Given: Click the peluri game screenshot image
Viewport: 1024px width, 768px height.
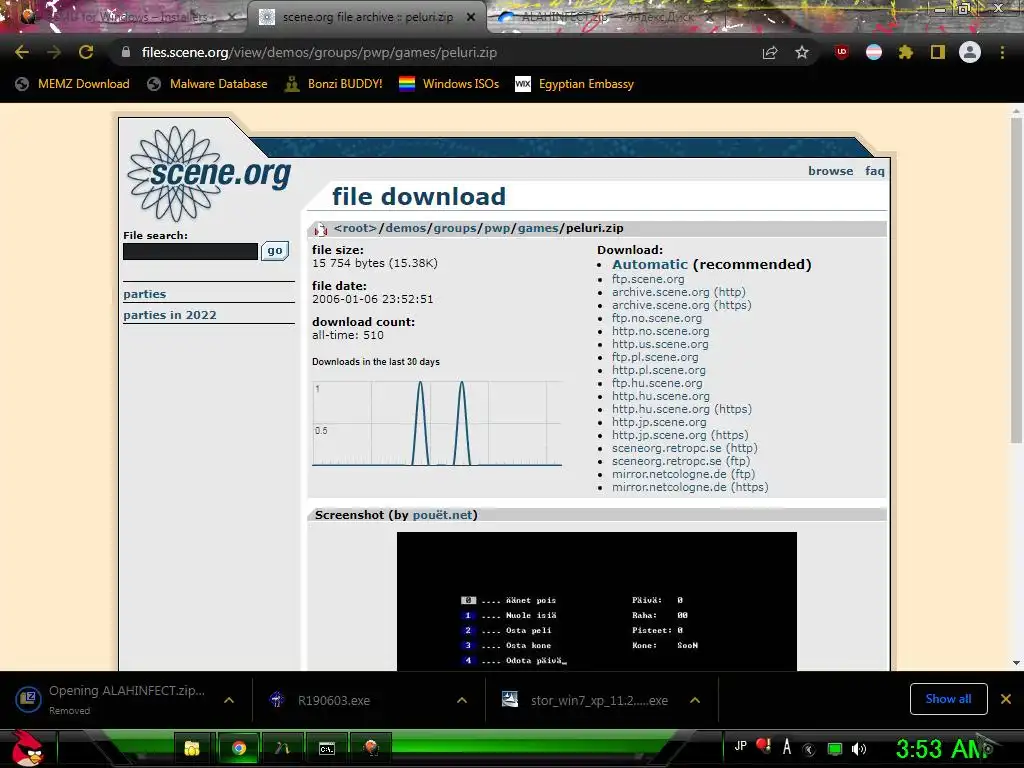Looking at the screenshot, I should pos(597,601).
